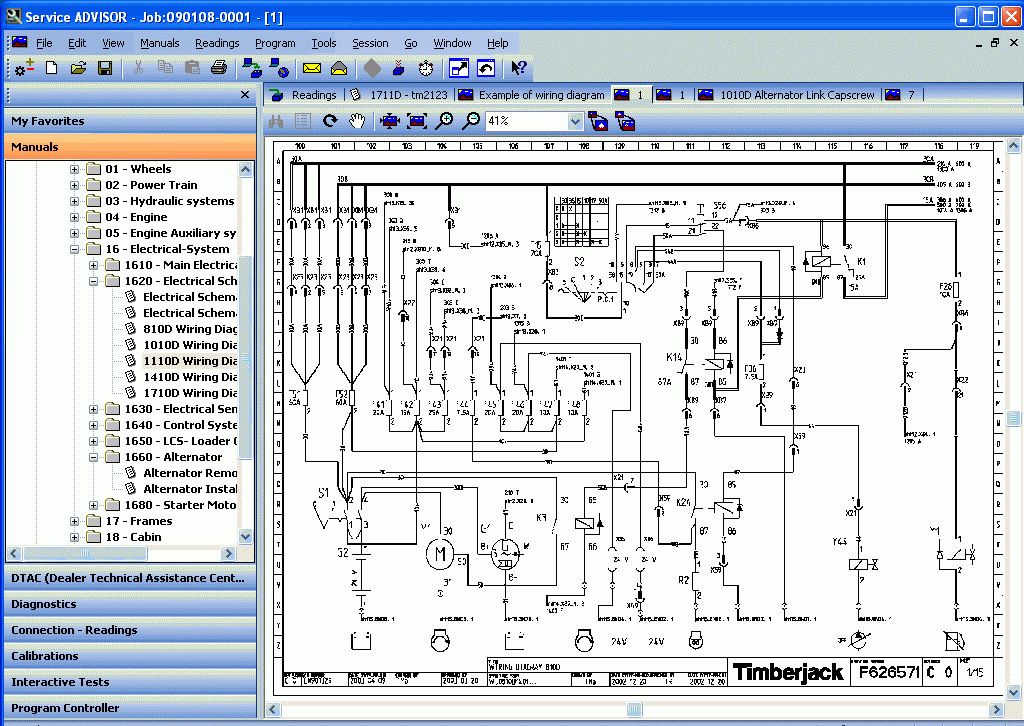This screenshot has width=1024, height=726.
Task: Switch to Example of wiring diagram tab
Action: click(x=532, y=95)
